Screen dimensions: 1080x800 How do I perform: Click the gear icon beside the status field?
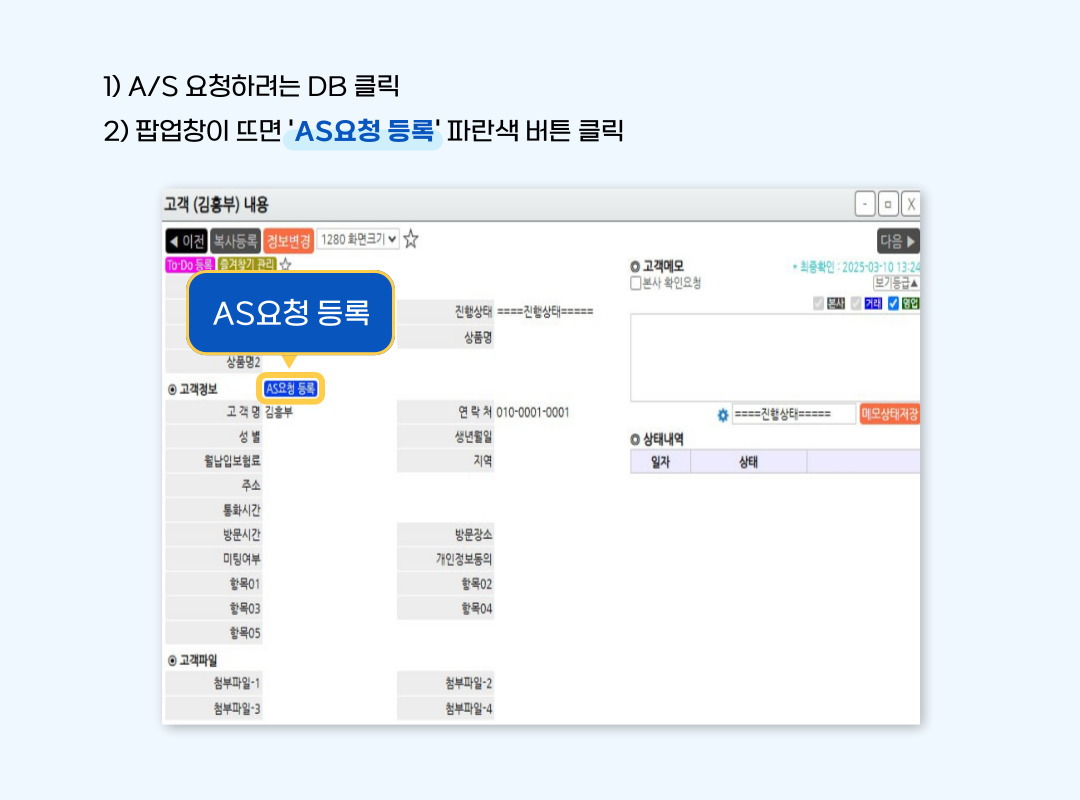(722, 414)
